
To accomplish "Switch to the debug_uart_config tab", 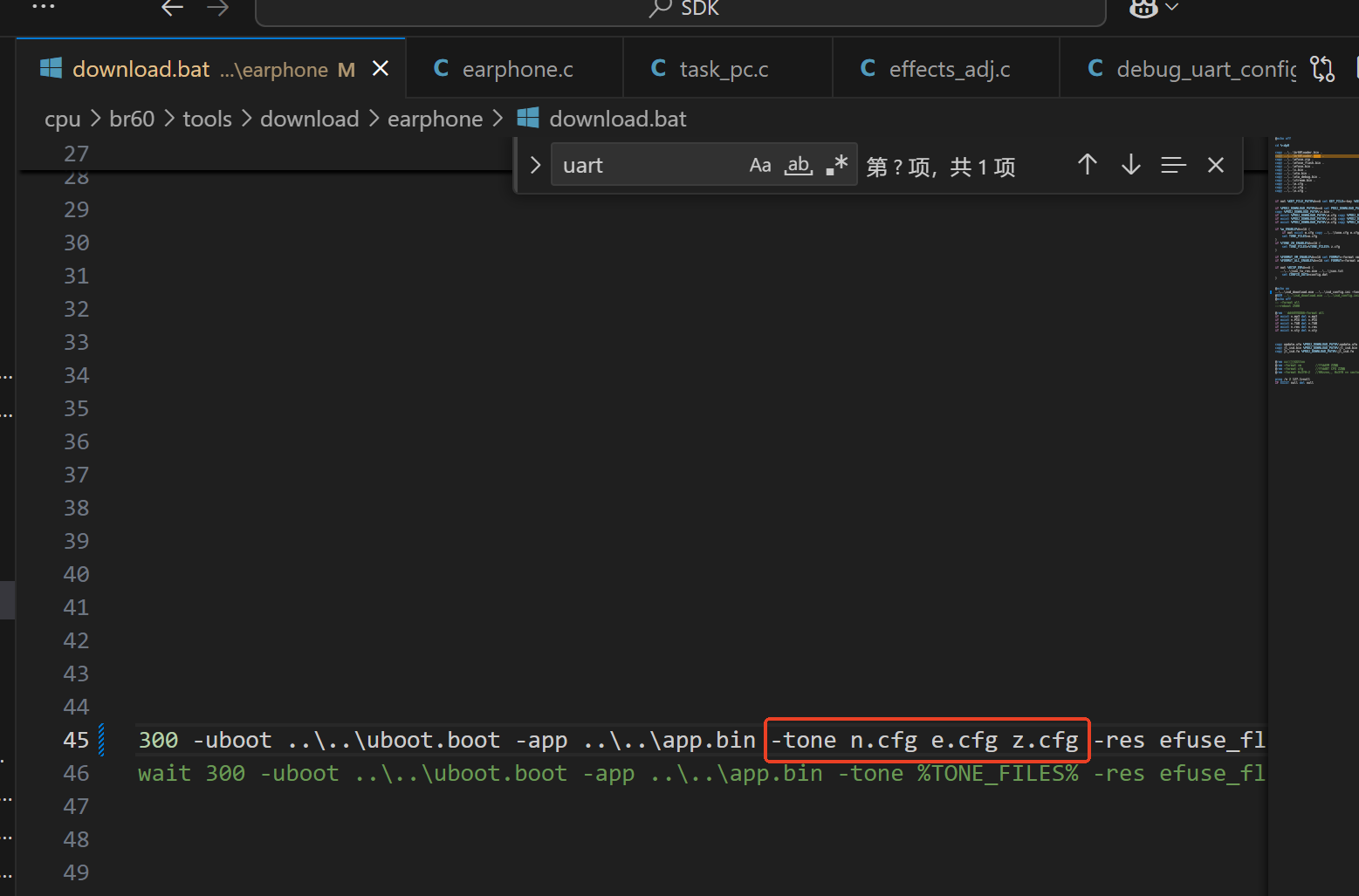I will click(x=1191, y=69).
